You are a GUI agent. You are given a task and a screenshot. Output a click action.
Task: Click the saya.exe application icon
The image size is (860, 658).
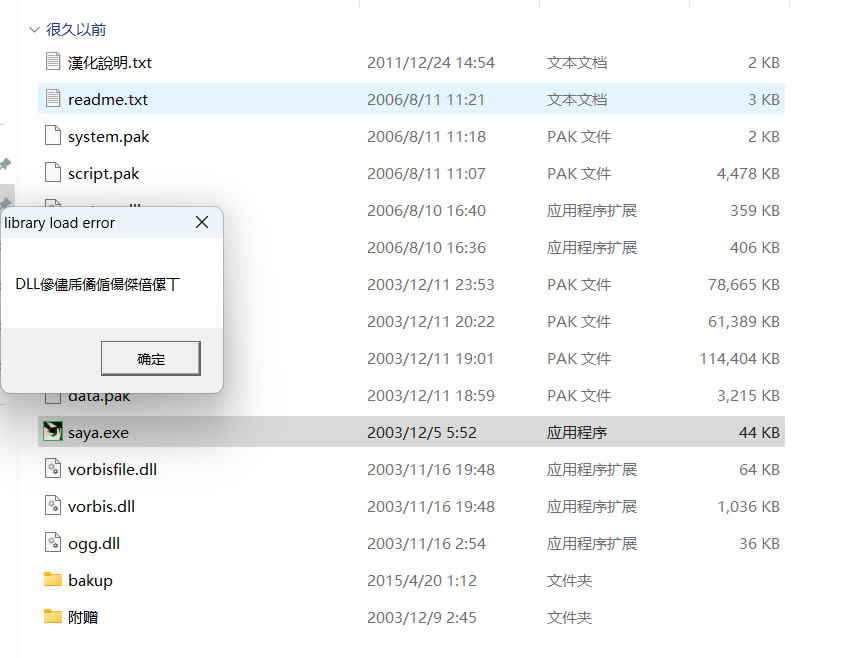[x=53, y=432]
